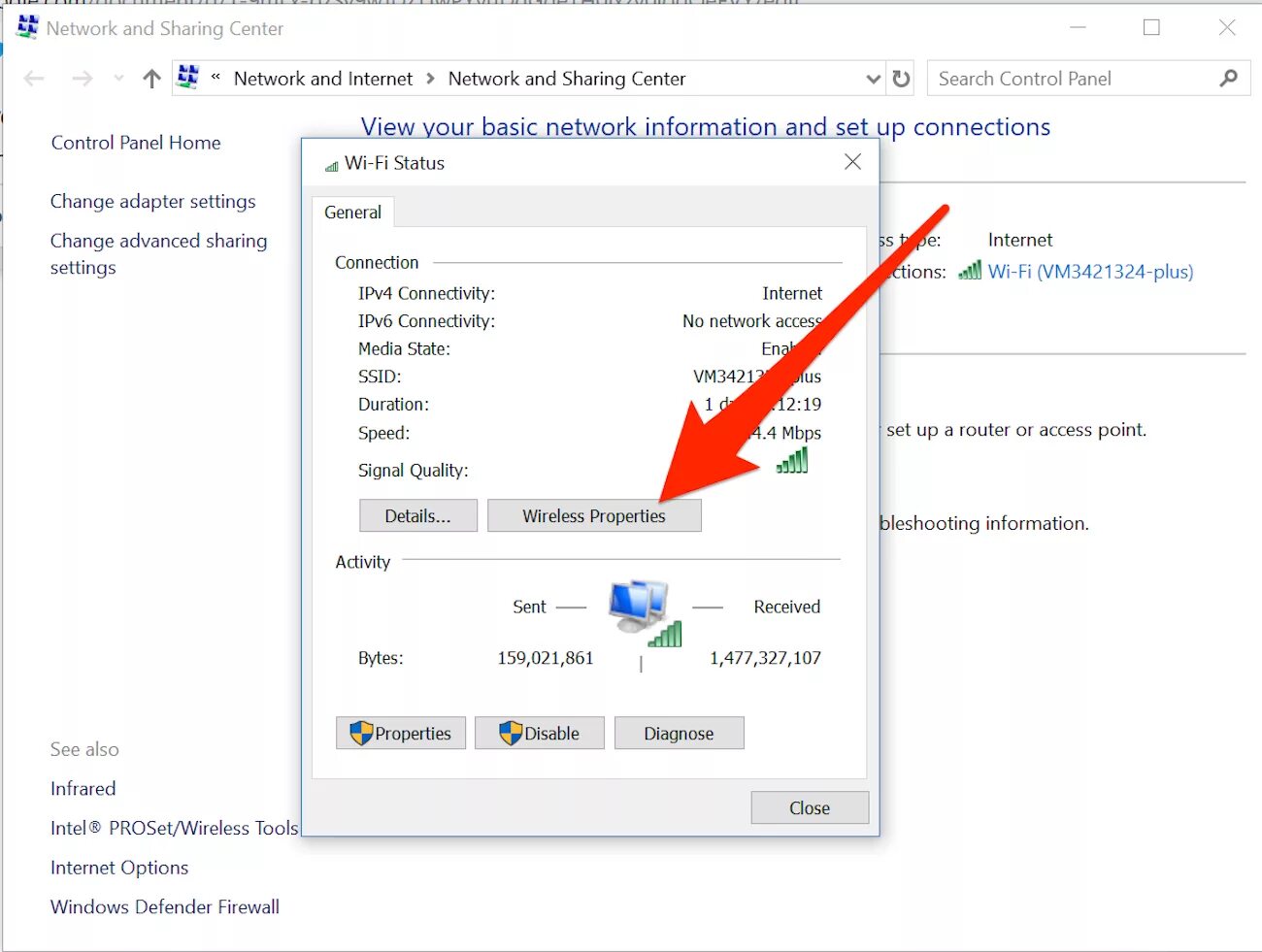Click the double chevron breadcrumb overflow
This screenshot has width=1262, height=952.
pyautogui.click(x=216, y=77)
